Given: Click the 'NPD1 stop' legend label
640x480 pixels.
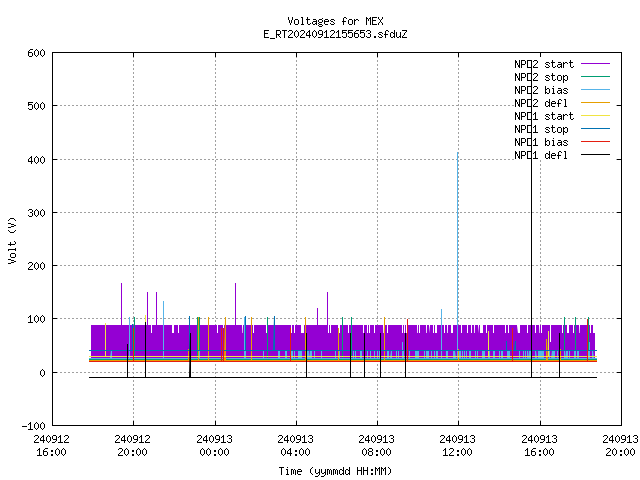Looking at the screenshot, I should [541, 129].
